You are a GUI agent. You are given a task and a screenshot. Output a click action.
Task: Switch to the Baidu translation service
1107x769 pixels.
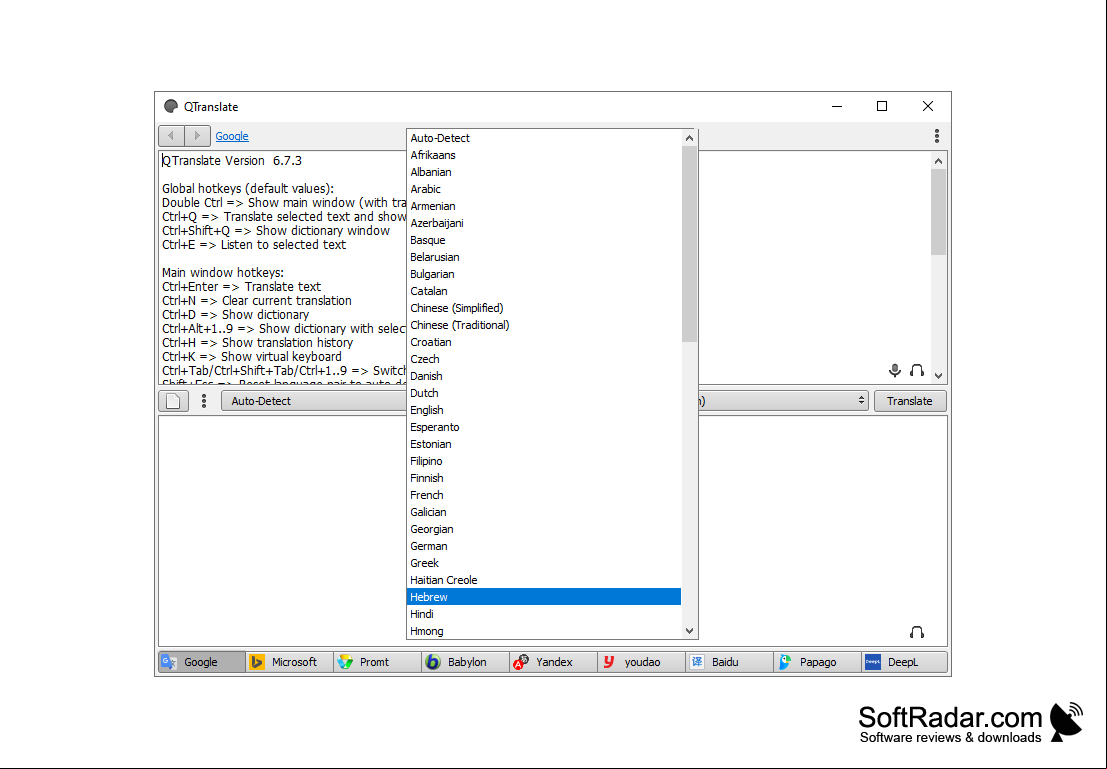point(729,662)
